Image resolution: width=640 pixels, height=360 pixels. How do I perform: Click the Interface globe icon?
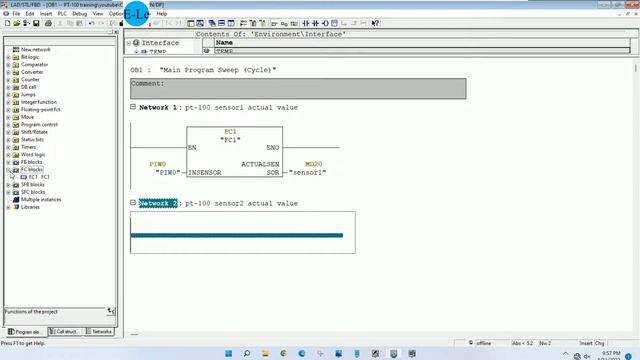click(136, 43)
